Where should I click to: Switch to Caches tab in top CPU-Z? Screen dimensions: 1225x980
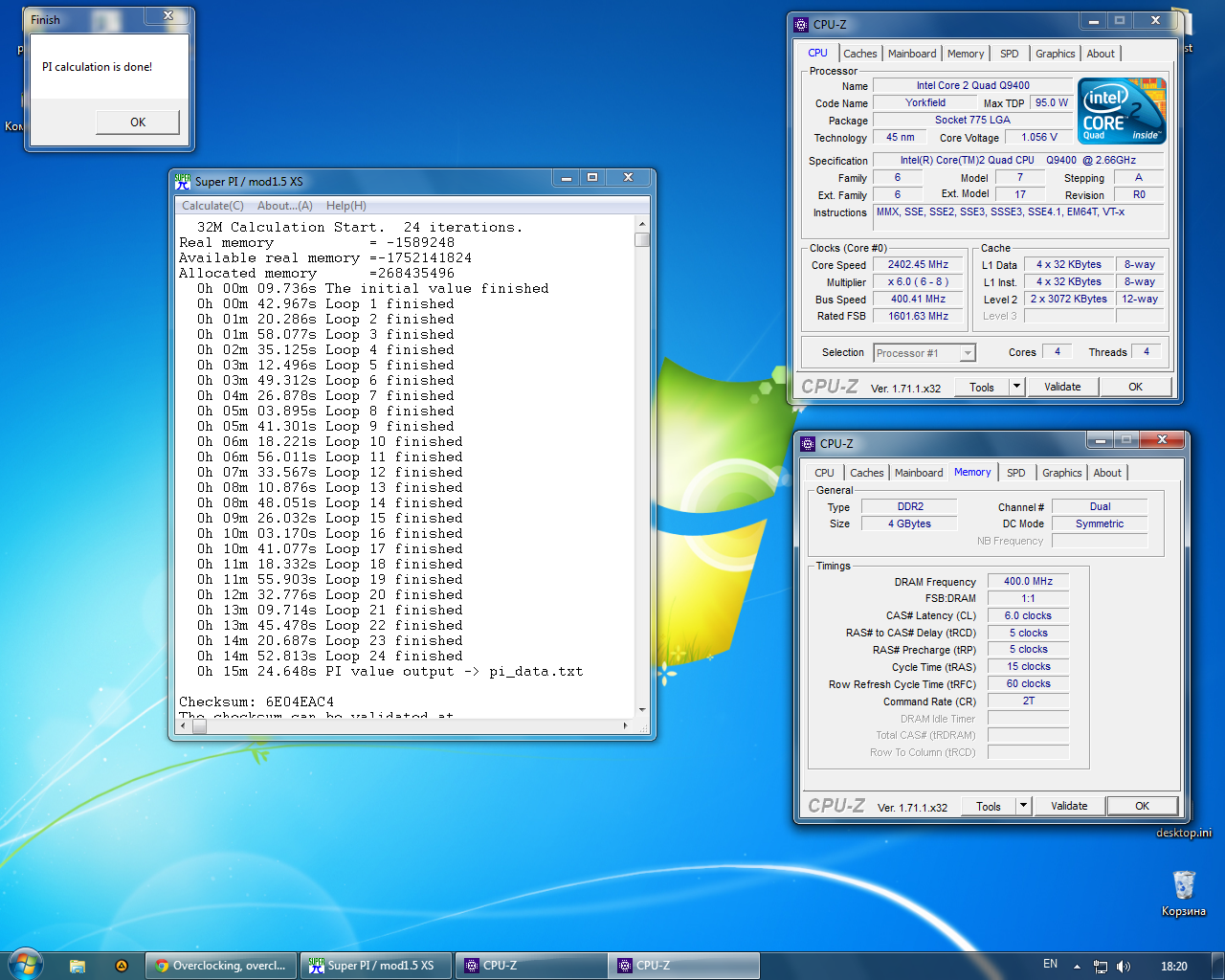point(860,54)
